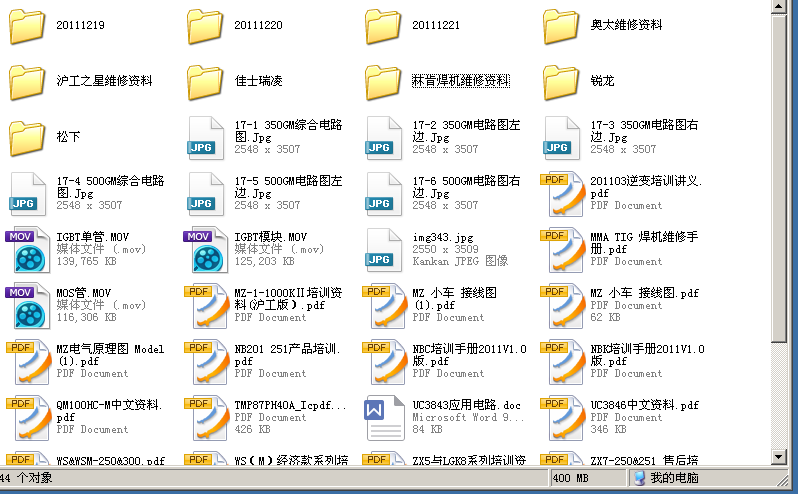798x494 pixels.
Task: Select MOV icon of IGBT模块.MOV
Action: point(206,250)
